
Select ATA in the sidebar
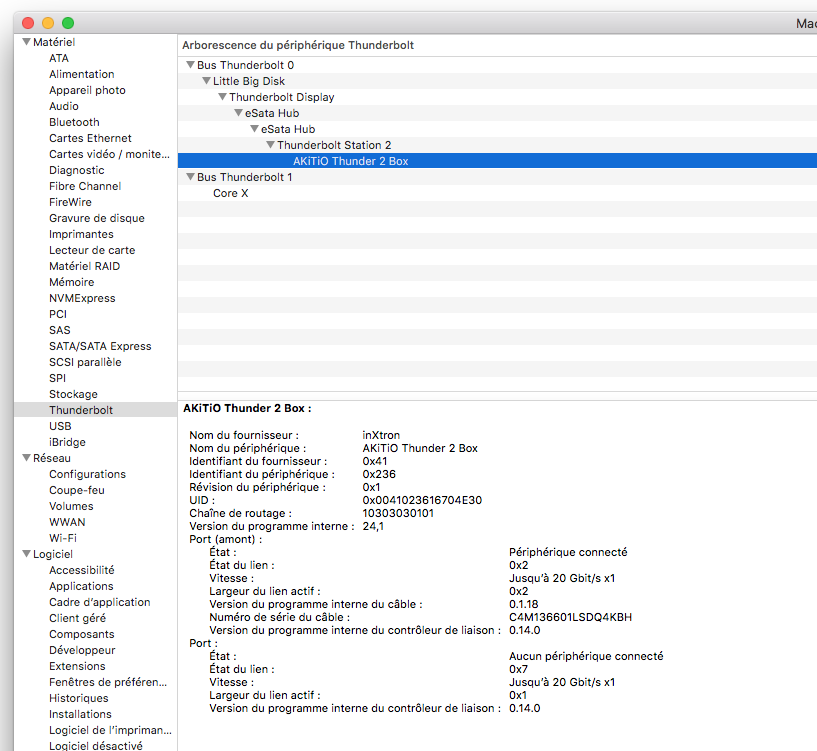pos(59,58)
